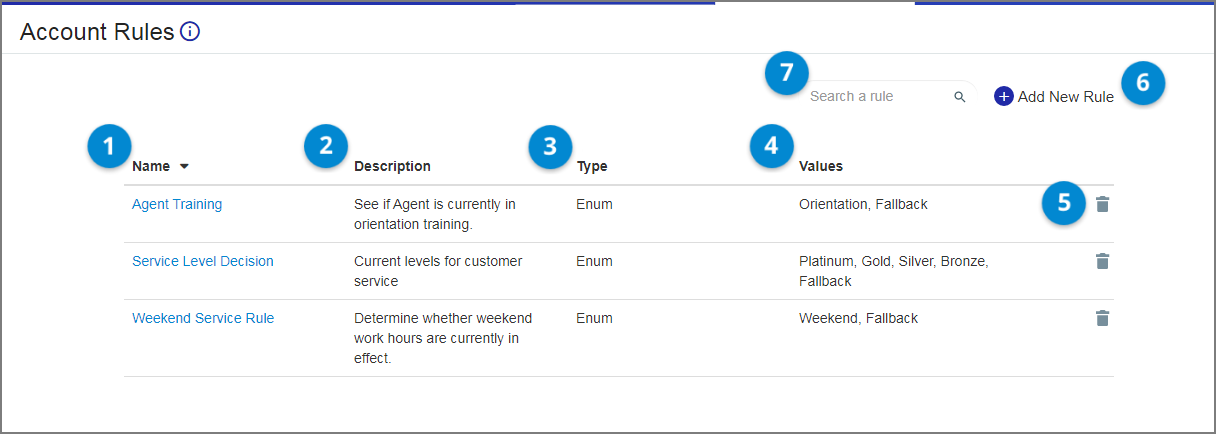1216x434 pixels.
Task: Click the numbered callout badge 7
Action: point(787,73)
